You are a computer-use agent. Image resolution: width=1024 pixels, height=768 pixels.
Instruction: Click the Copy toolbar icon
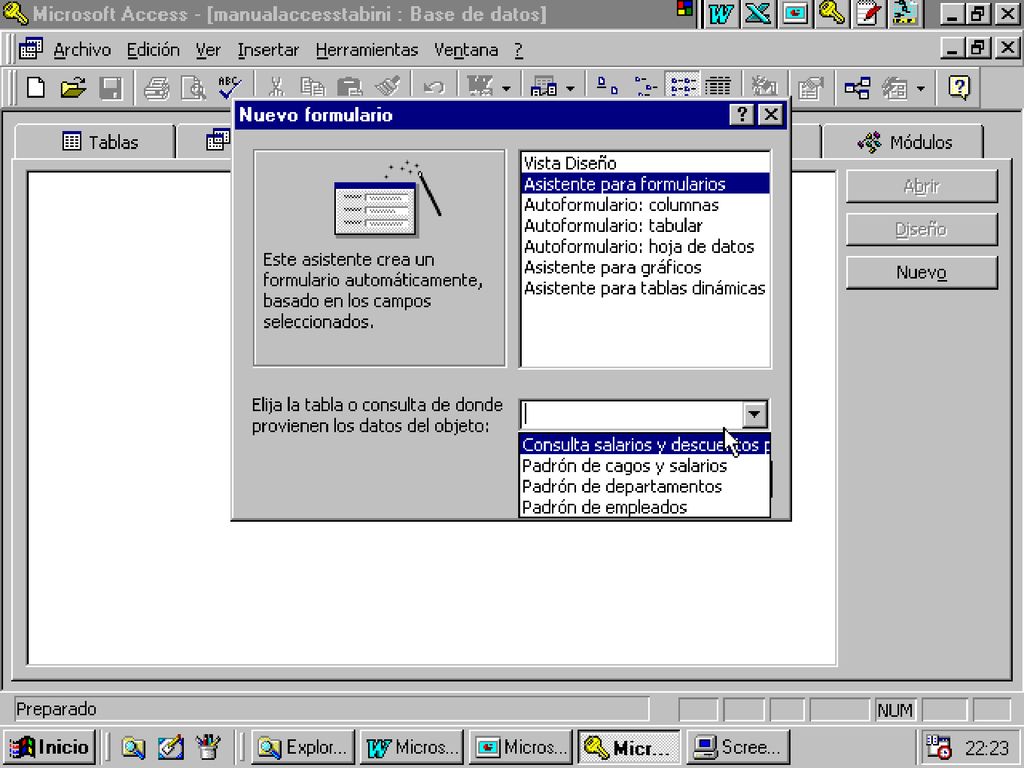point(312,87)
